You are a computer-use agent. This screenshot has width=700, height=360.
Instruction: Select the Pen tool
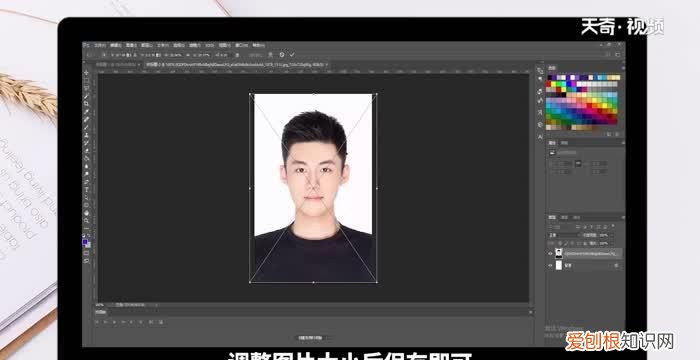[x=86, y=182]
